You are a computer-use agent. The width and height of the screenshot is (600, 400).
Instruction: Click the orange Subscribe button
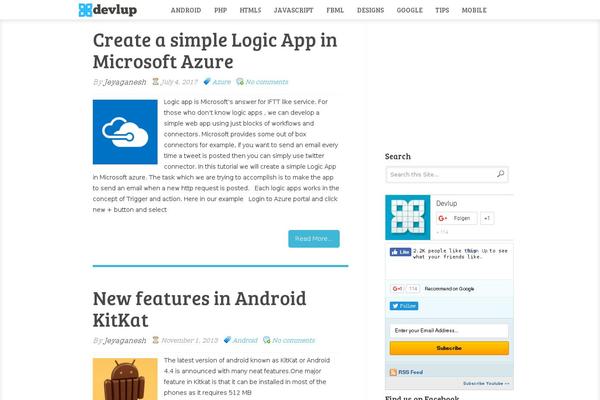(x=449, y=348)
